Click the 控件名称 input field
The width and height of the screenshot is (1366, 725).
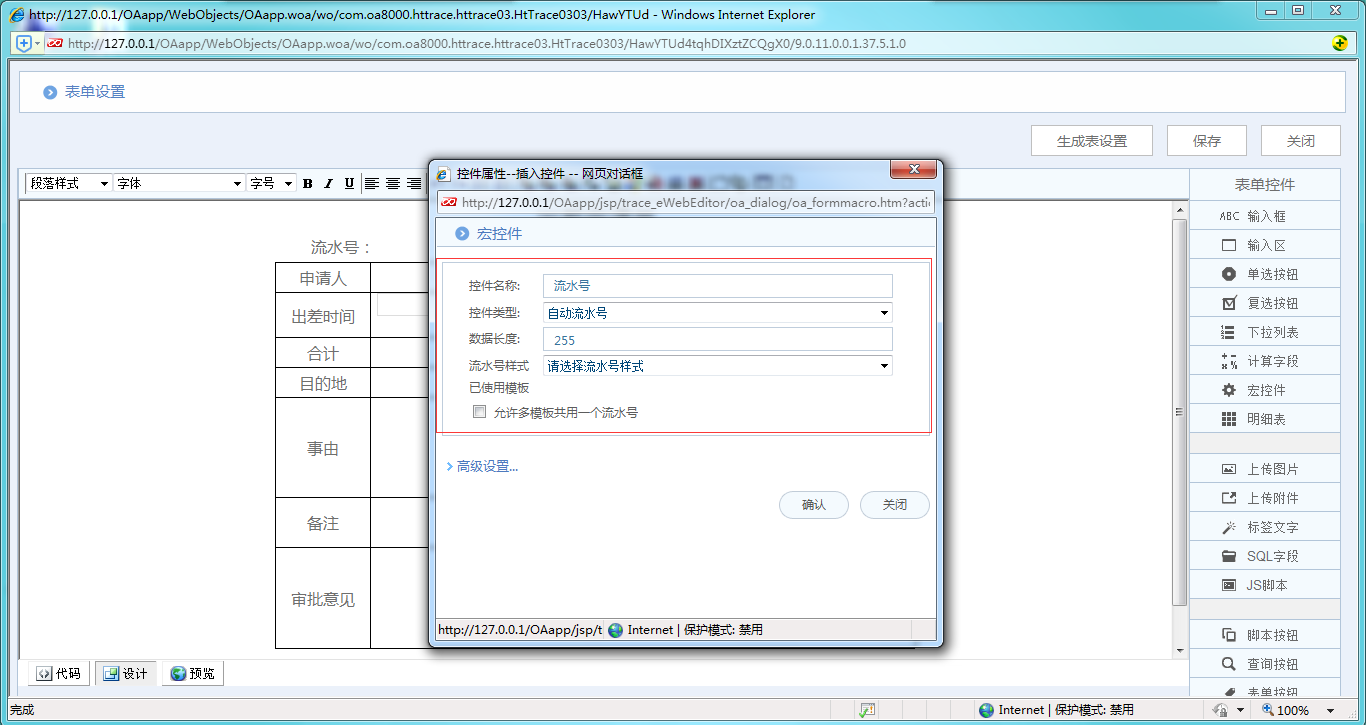(x=717, y=286)
